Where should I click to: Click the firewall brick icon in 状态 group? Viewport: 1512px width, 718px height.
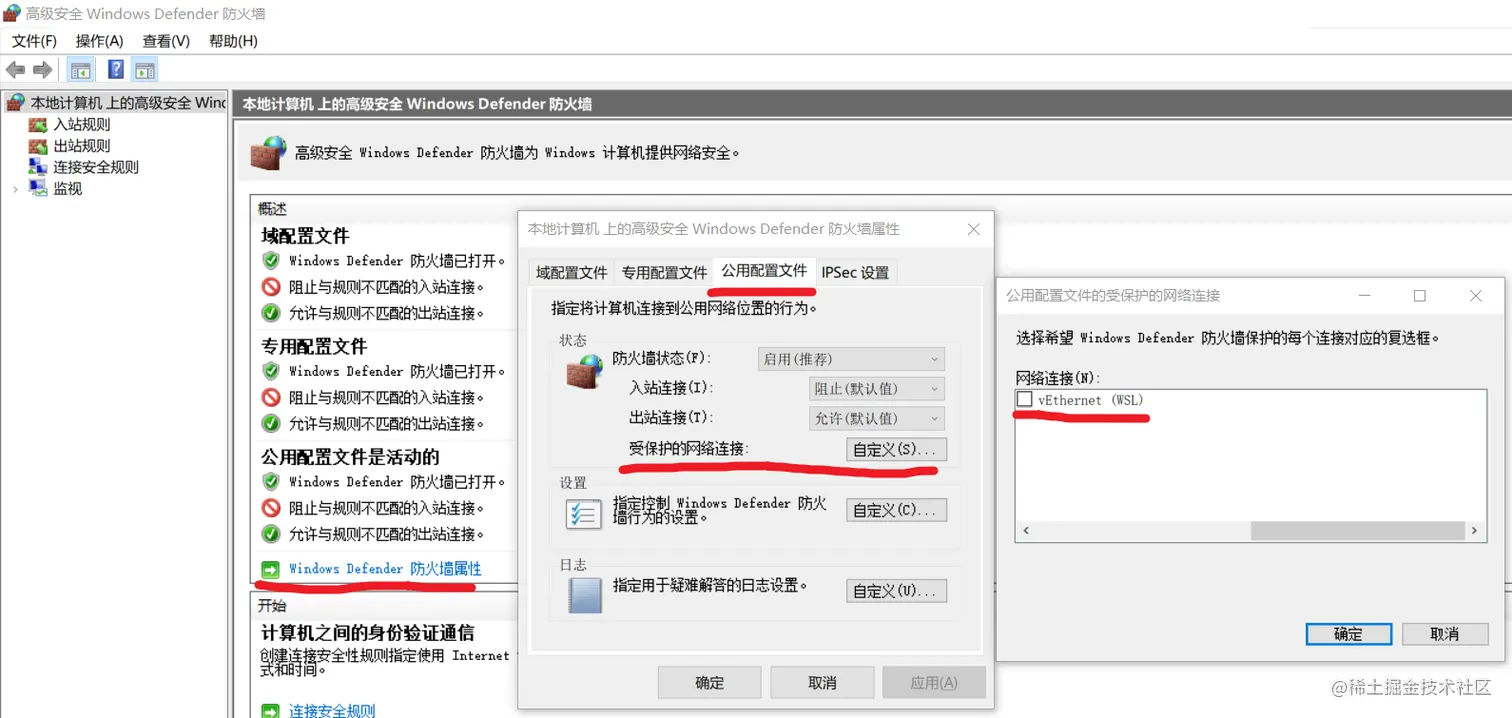pyautogui.click(x=584, y=370)
